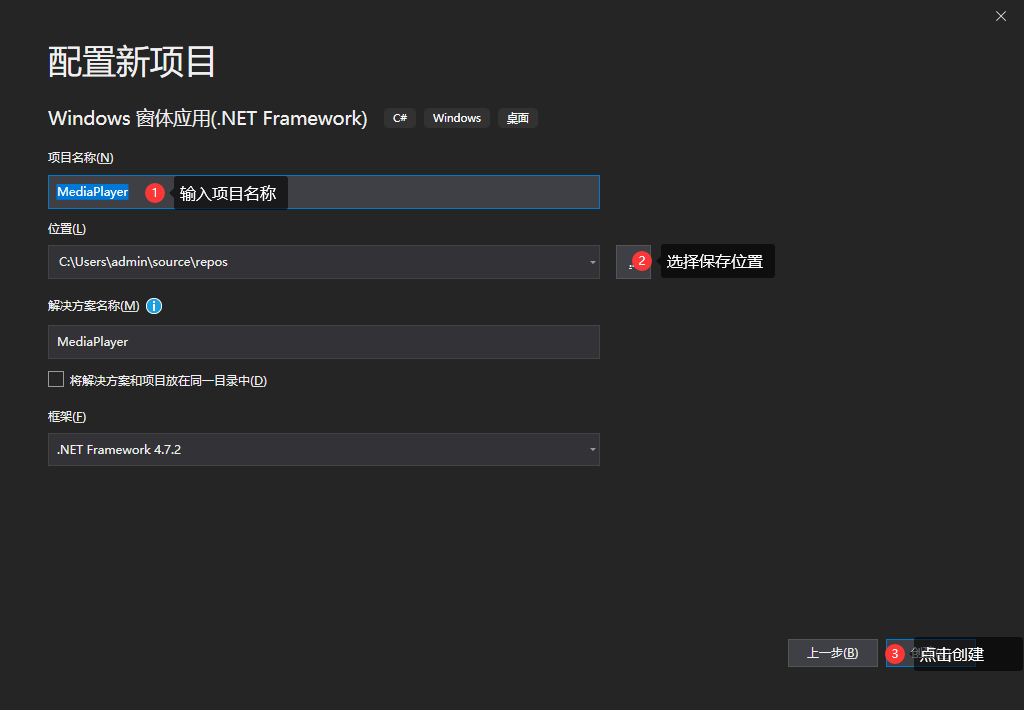This screenshot has height=710, width=1024.
Task: Click the 桌面 project type tag
Action: 517,118
